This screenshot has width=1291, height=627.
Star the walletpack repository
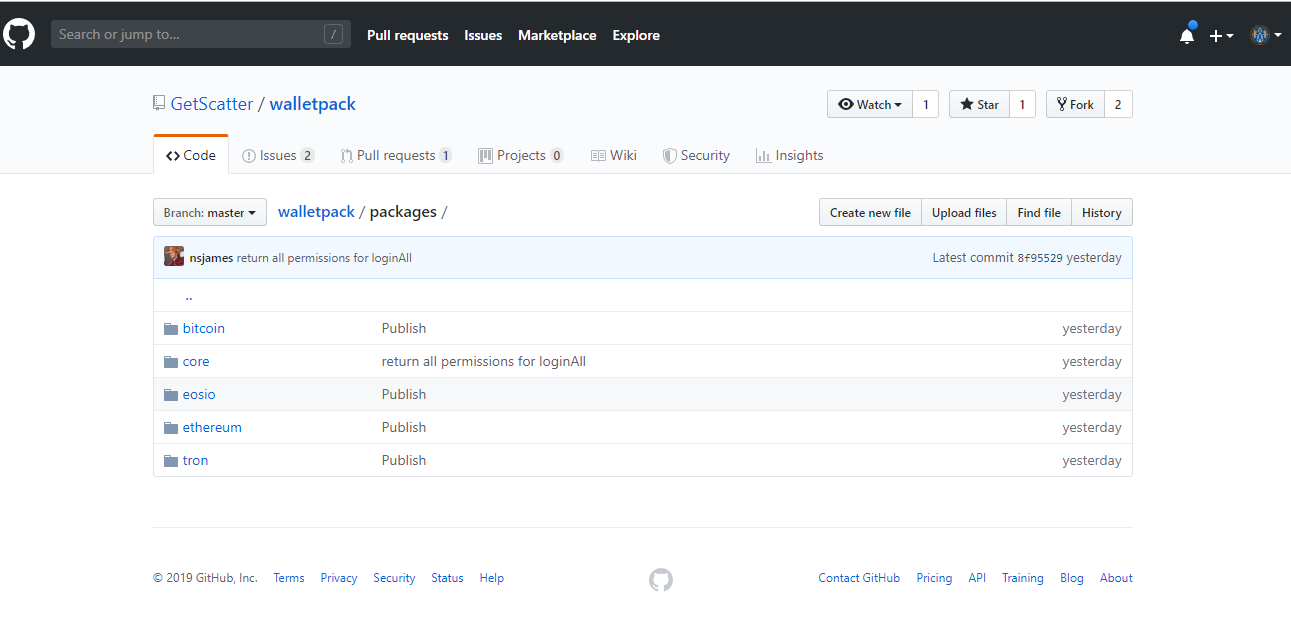[x=979, y=104]
